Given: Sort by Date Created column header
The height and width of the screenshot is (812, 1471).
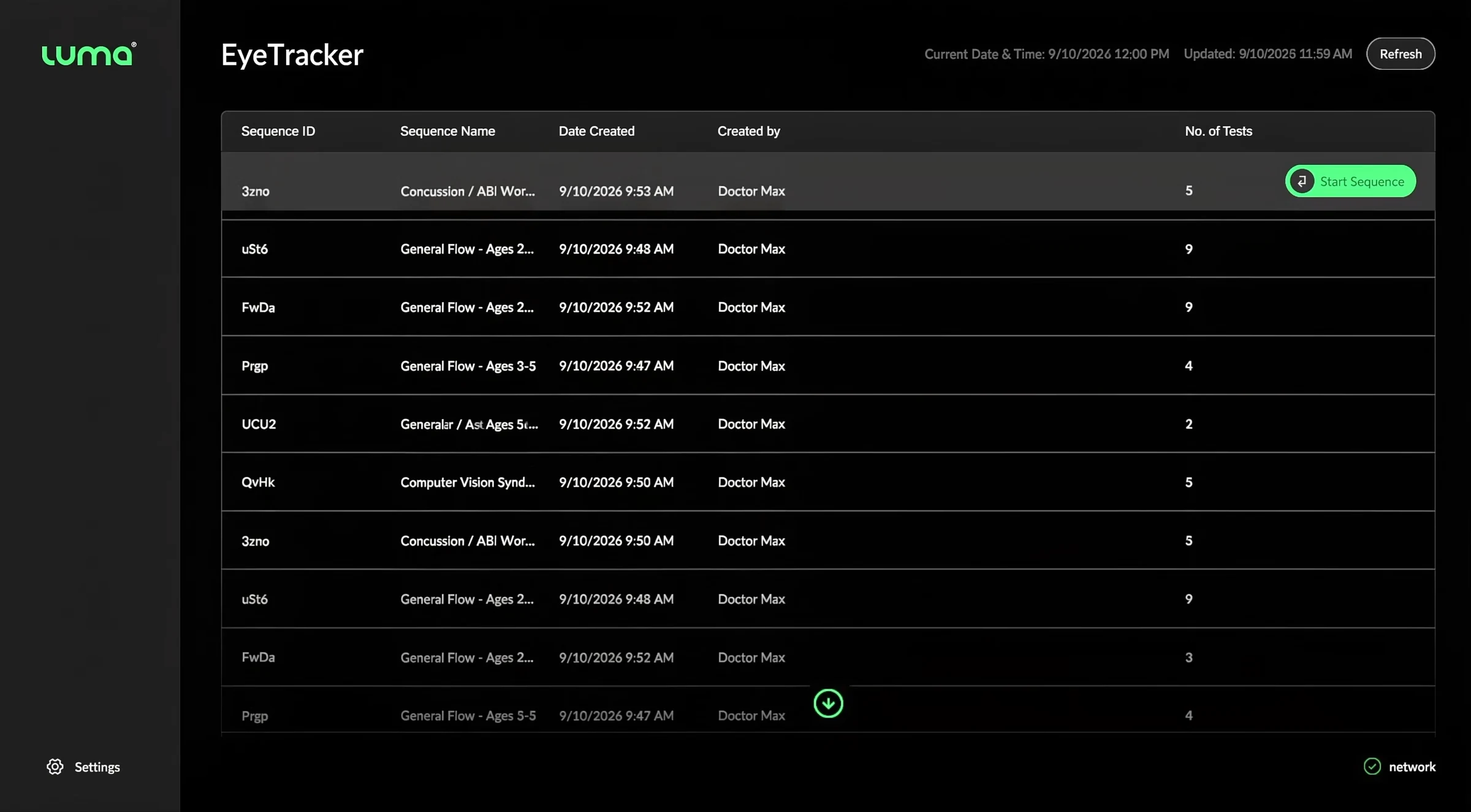Looking at the screenshot, I should (x=596, y=131).
